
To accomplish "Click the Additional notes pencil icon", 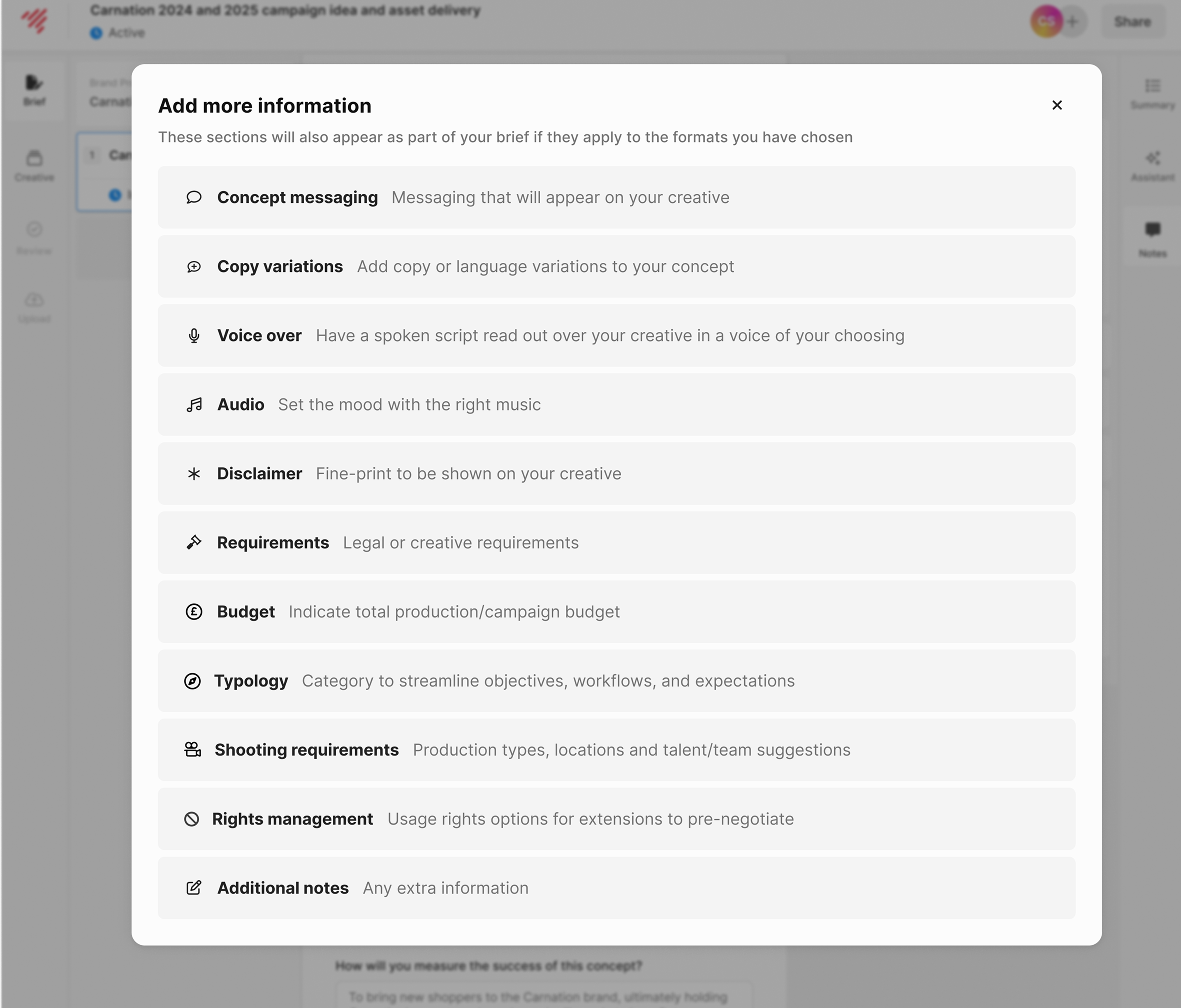I will [x=194, y=888].
